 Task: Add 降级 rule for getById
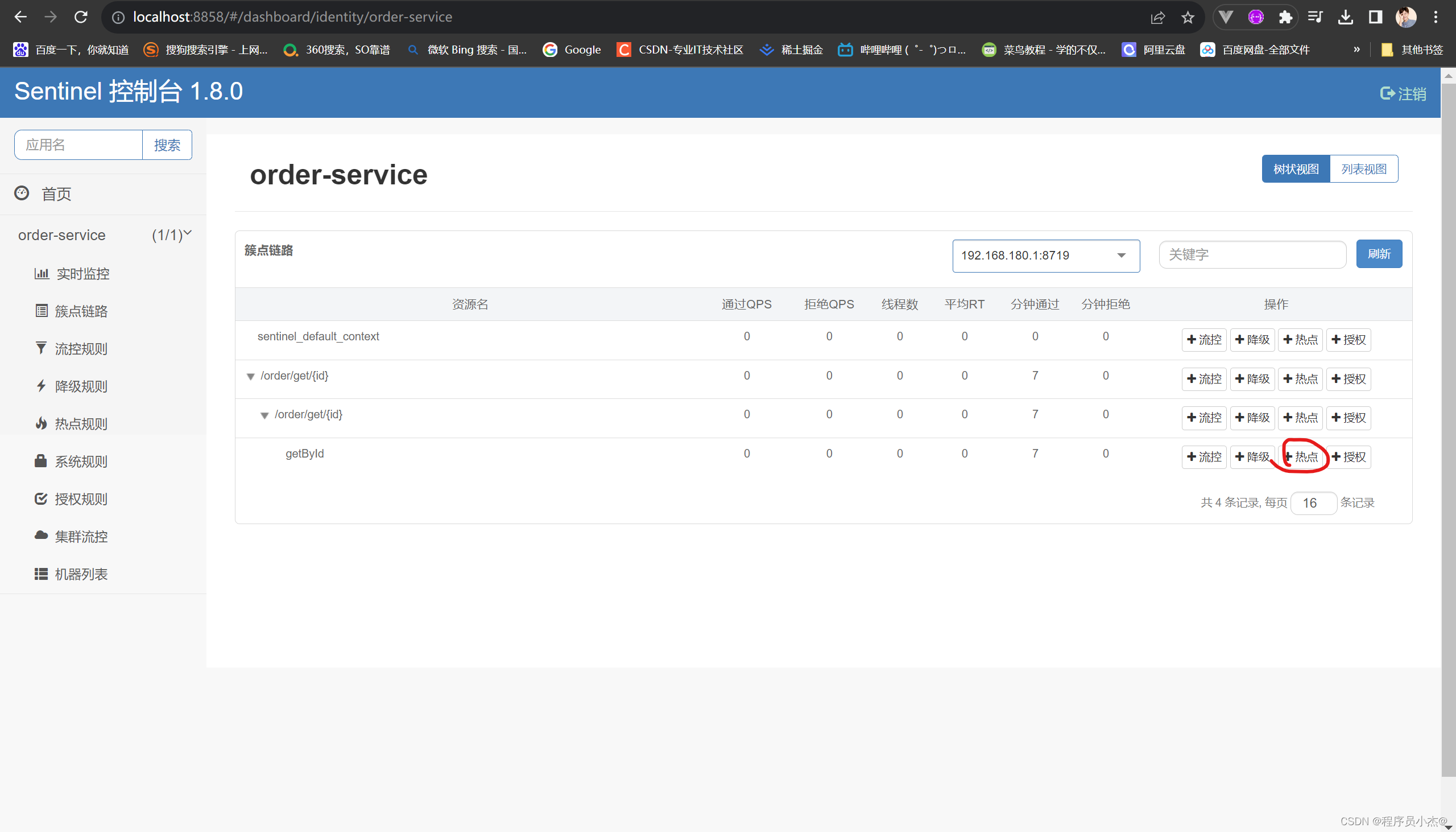(x=1252, y=457)
